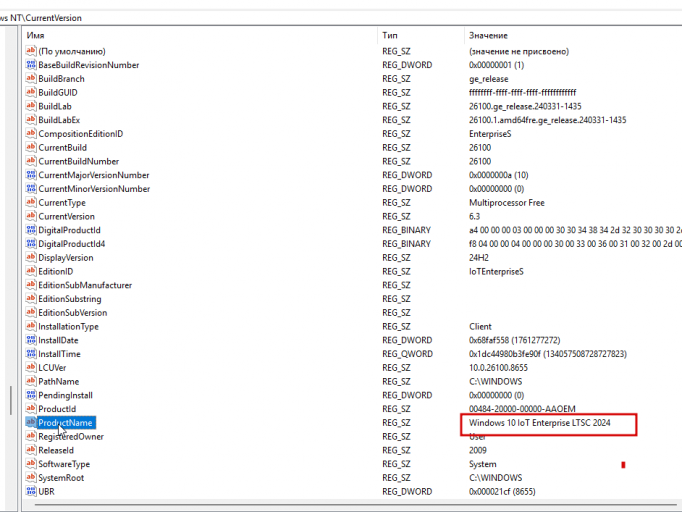This screenshot has height=512, width=682.
Task: Click the Multiprocessor Free data cell
Action: (x=507, y=202)
